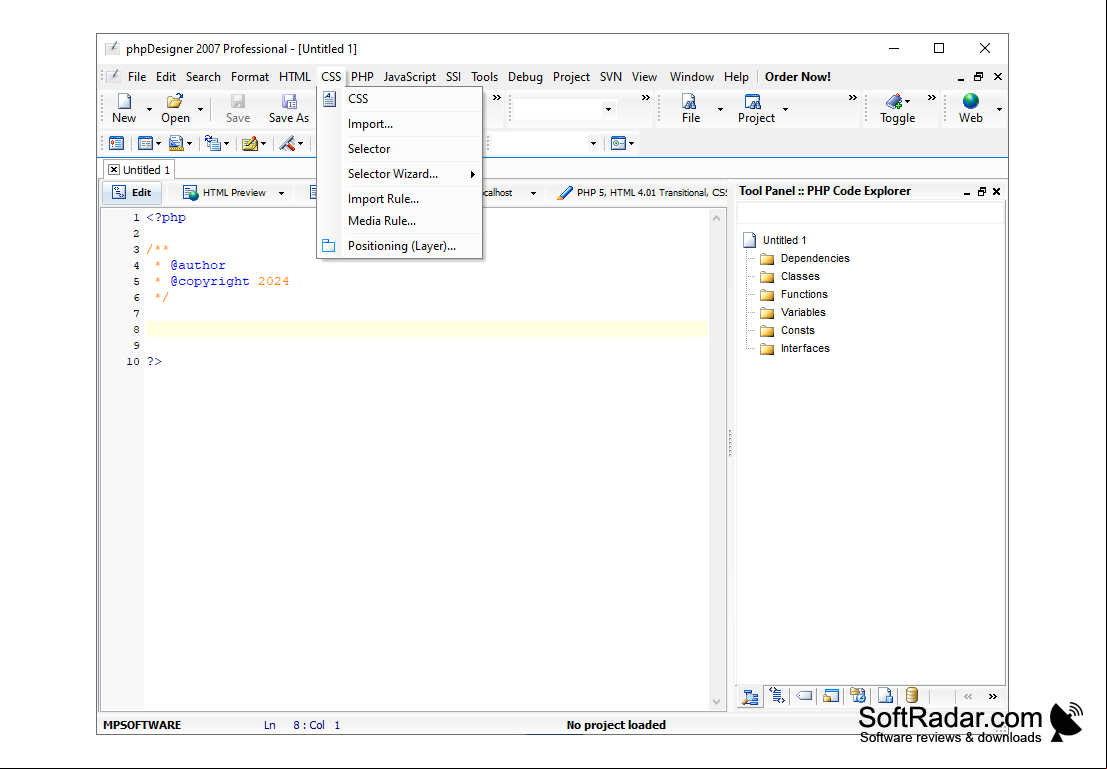Open the SVN menu
Viewport: 1107px width, 769px height.
pos(611,77)
